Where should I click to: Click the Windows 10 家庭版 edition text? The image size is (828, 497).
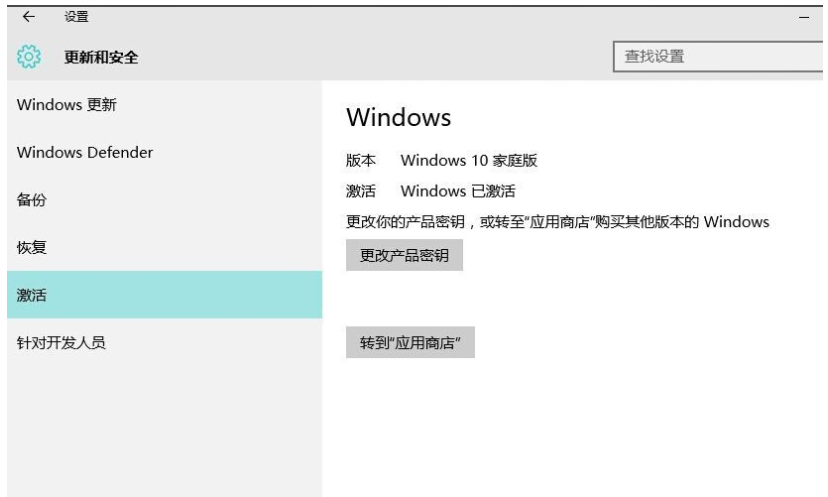pyautogui.click(x=469, y=161)
